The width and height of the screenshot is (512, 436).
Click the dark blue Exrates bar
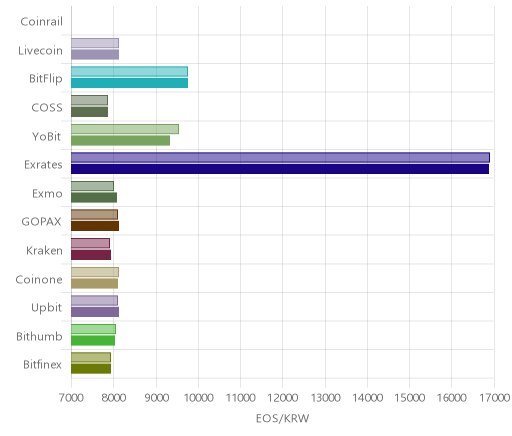(280, 169)
